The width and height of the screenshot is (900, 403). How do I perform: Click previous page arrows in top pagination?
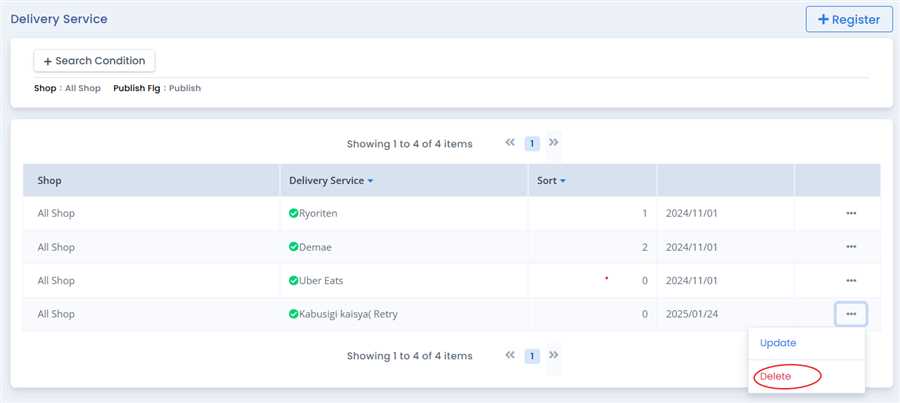click(510, 143)
